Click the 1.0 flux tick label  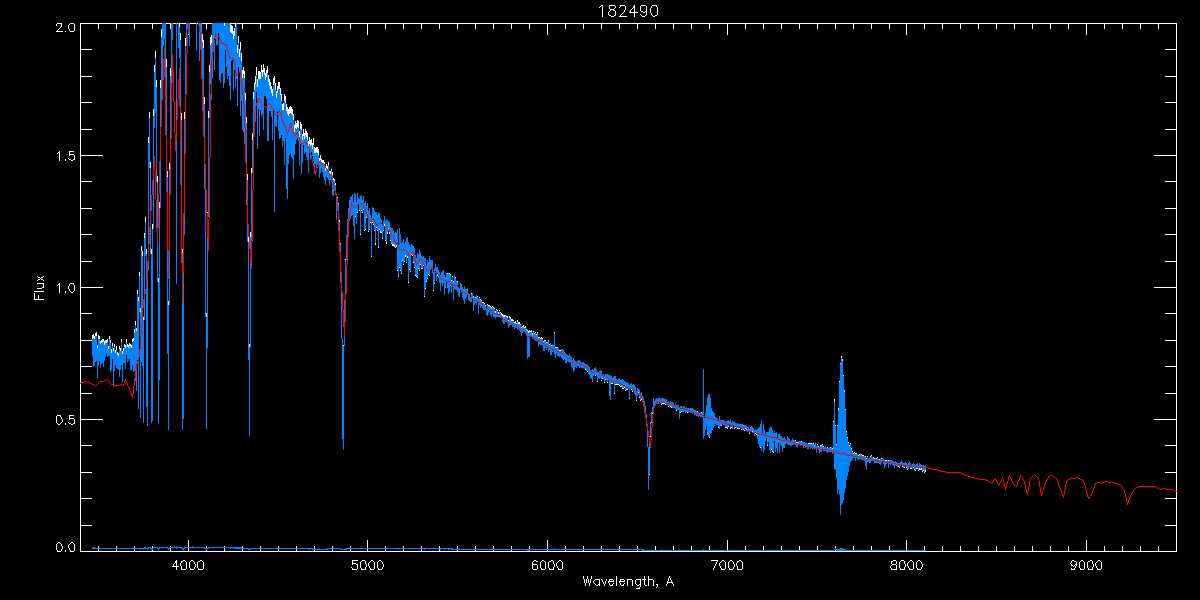(64, 288)
